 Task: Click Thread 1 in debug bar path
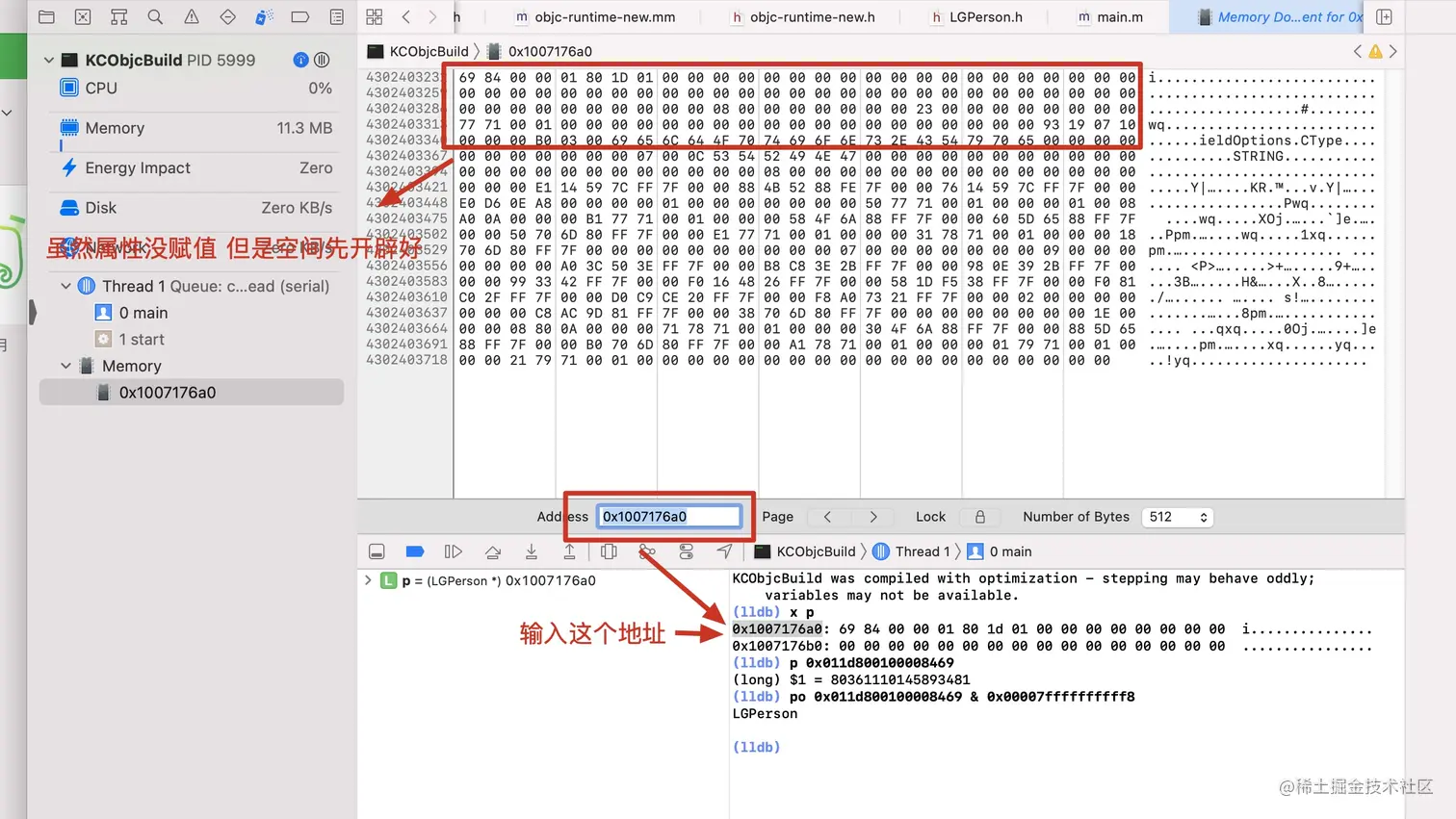[x=912, y=551]
